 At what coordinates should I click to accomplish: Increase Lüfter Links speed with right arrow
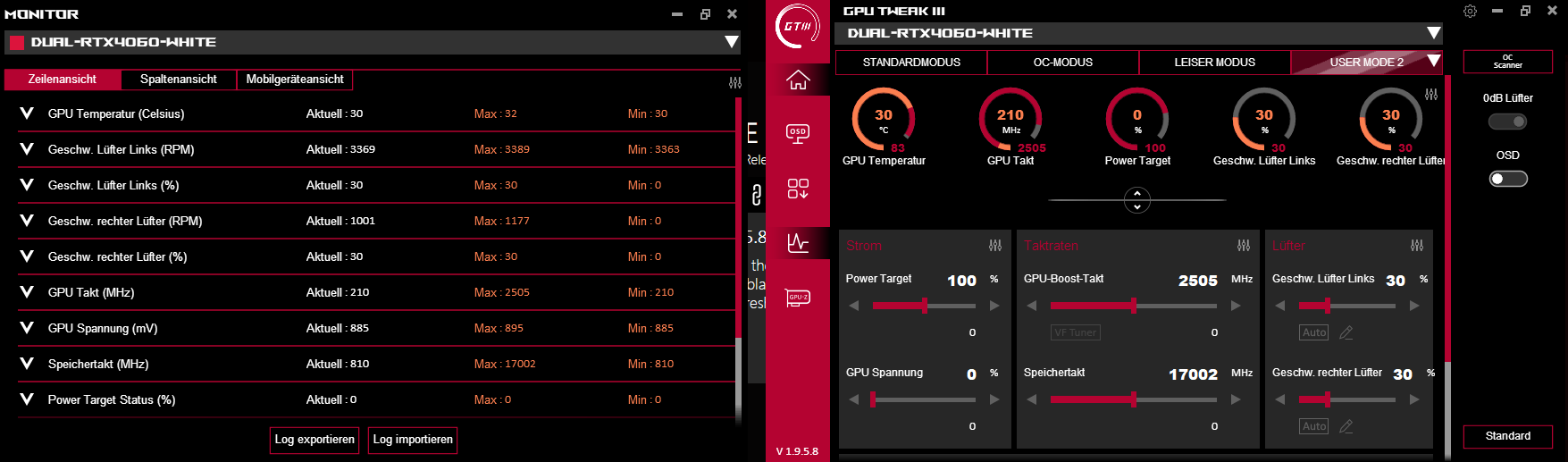(x=1414, y=306)
